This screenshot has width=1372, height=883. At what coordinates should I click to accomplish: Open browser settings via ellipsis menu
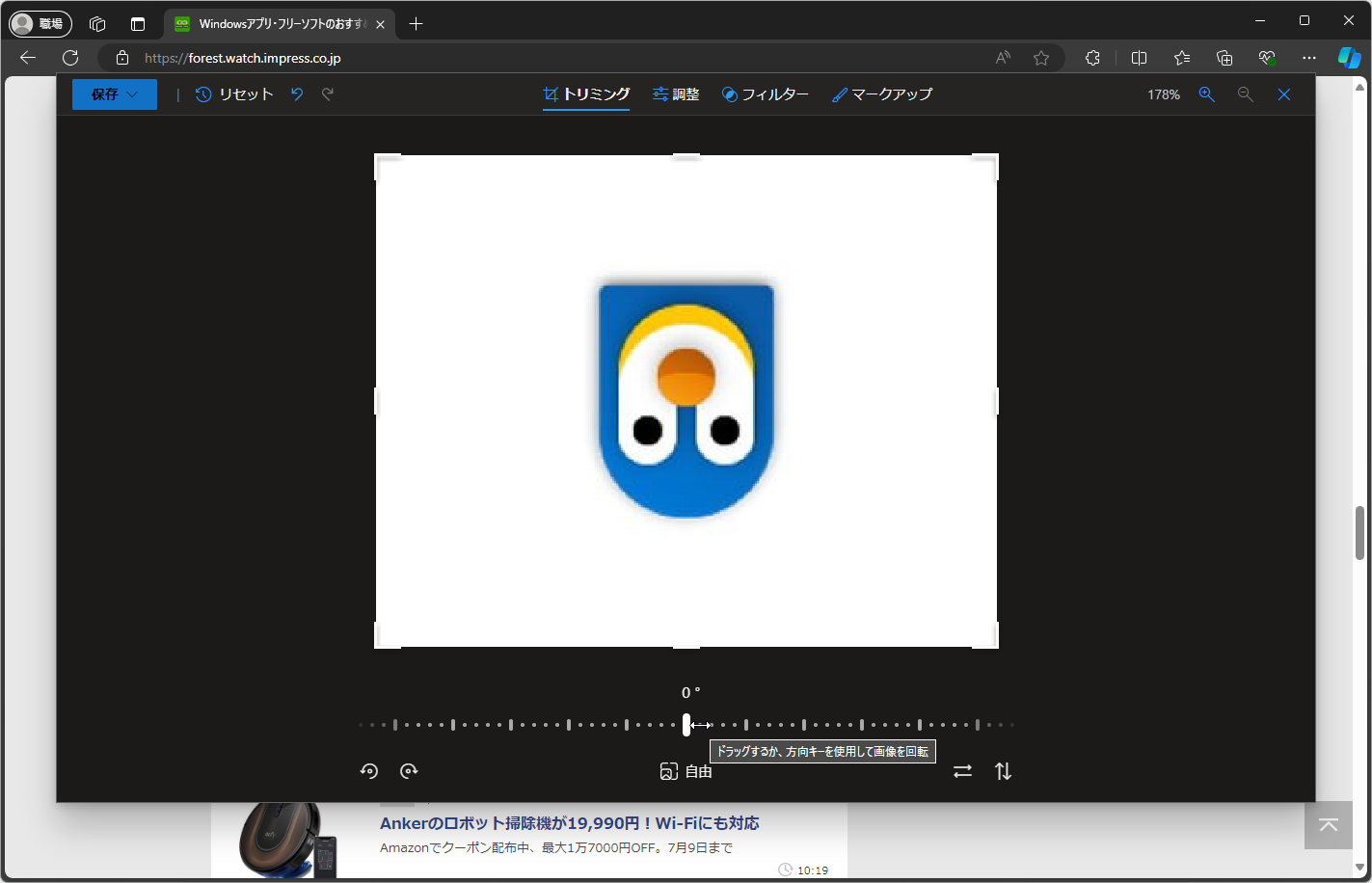click(1308, 57)
